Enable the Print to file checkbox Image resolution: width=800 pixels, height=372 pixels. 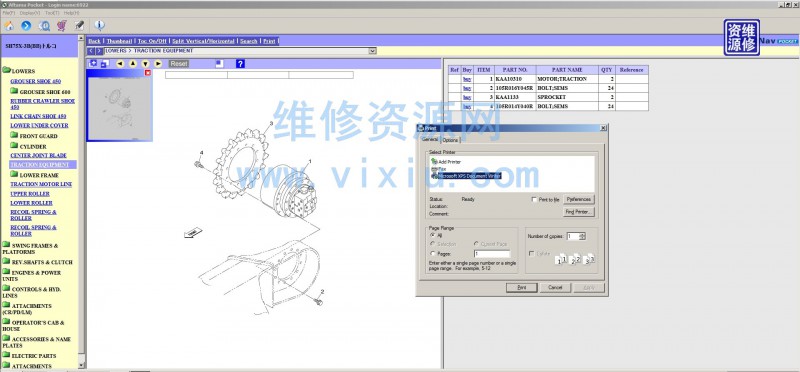click(534, 200)
